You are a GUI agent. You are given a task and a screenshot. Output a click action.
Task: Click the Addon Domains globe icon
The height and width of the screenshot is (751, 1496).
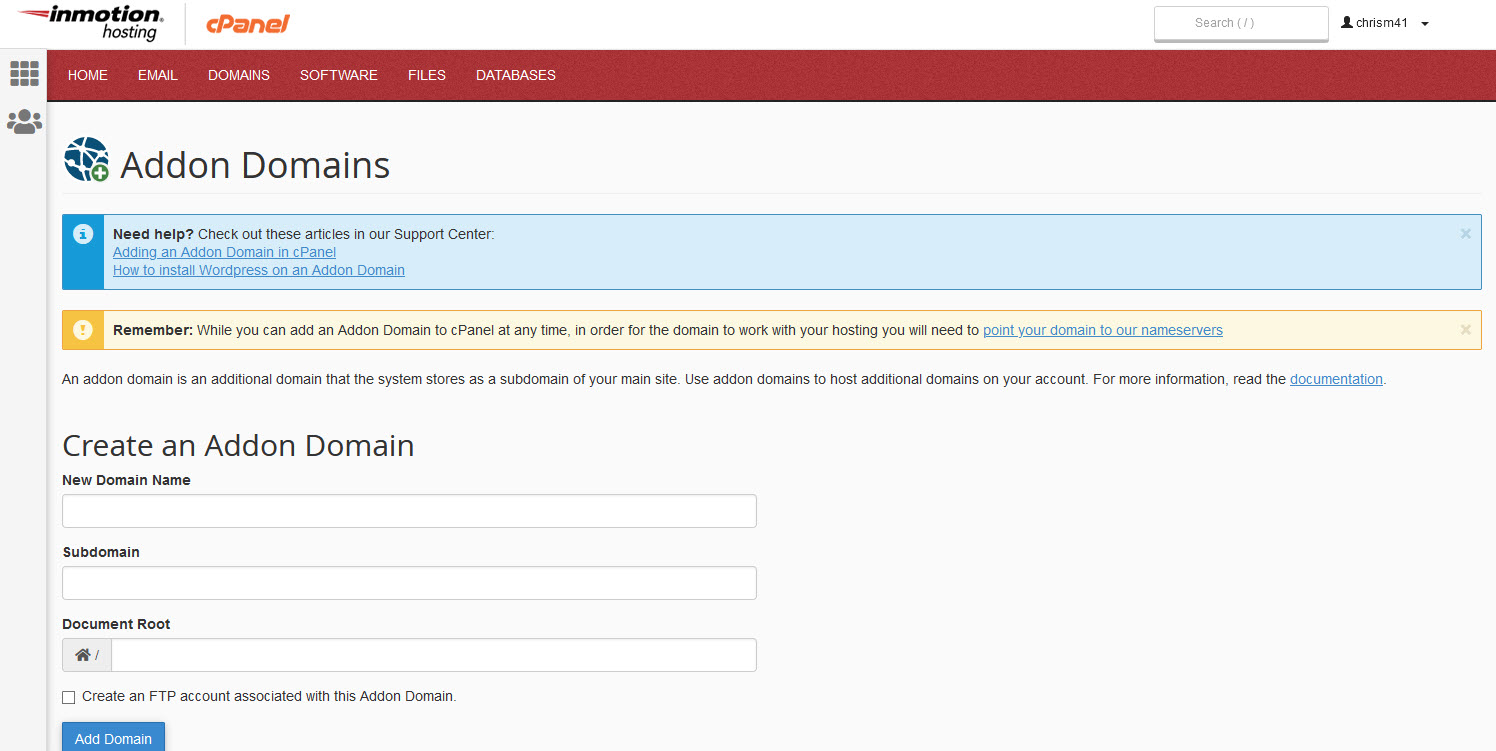[86, 159]
